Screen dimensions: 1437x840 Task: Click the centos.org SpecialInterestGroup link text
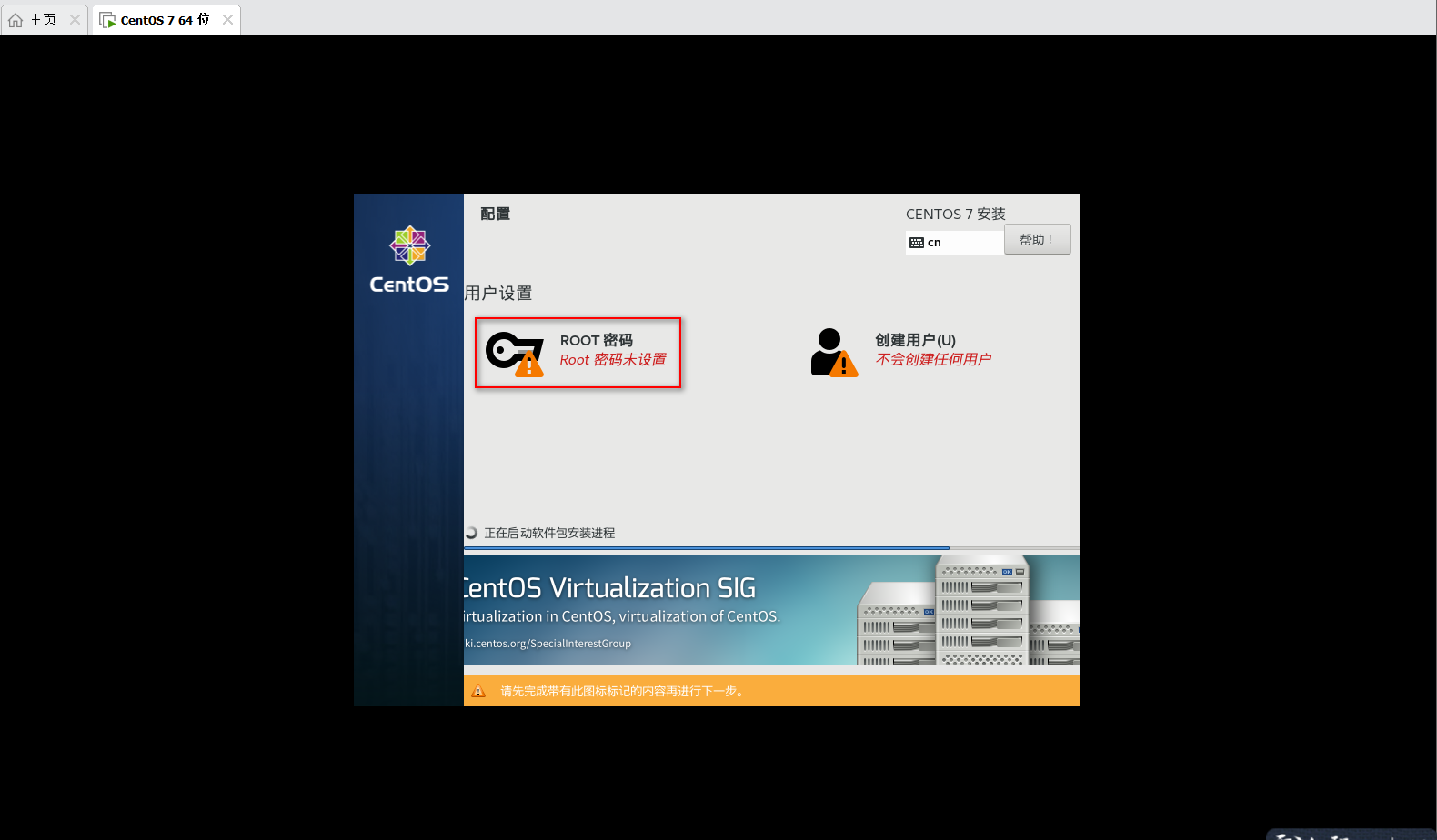(x=548, y=644)
